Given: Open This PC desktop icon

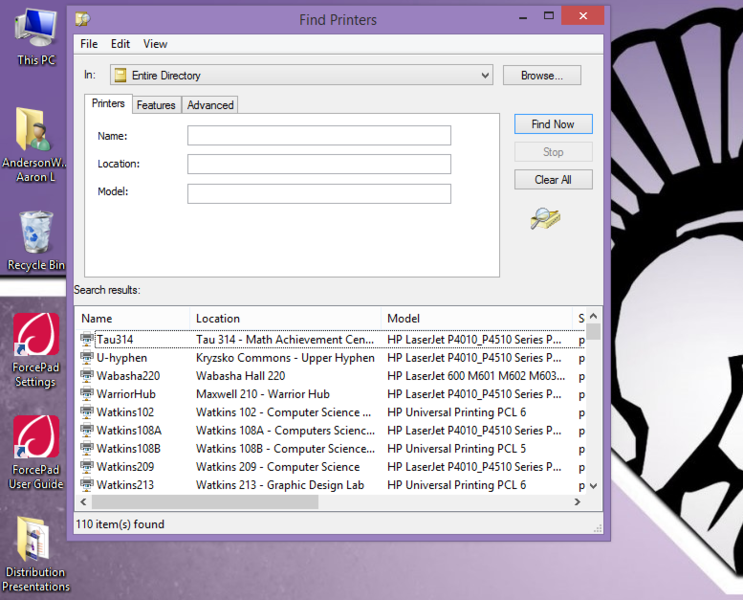Looking at the screenshot, I should click(36, 30).
